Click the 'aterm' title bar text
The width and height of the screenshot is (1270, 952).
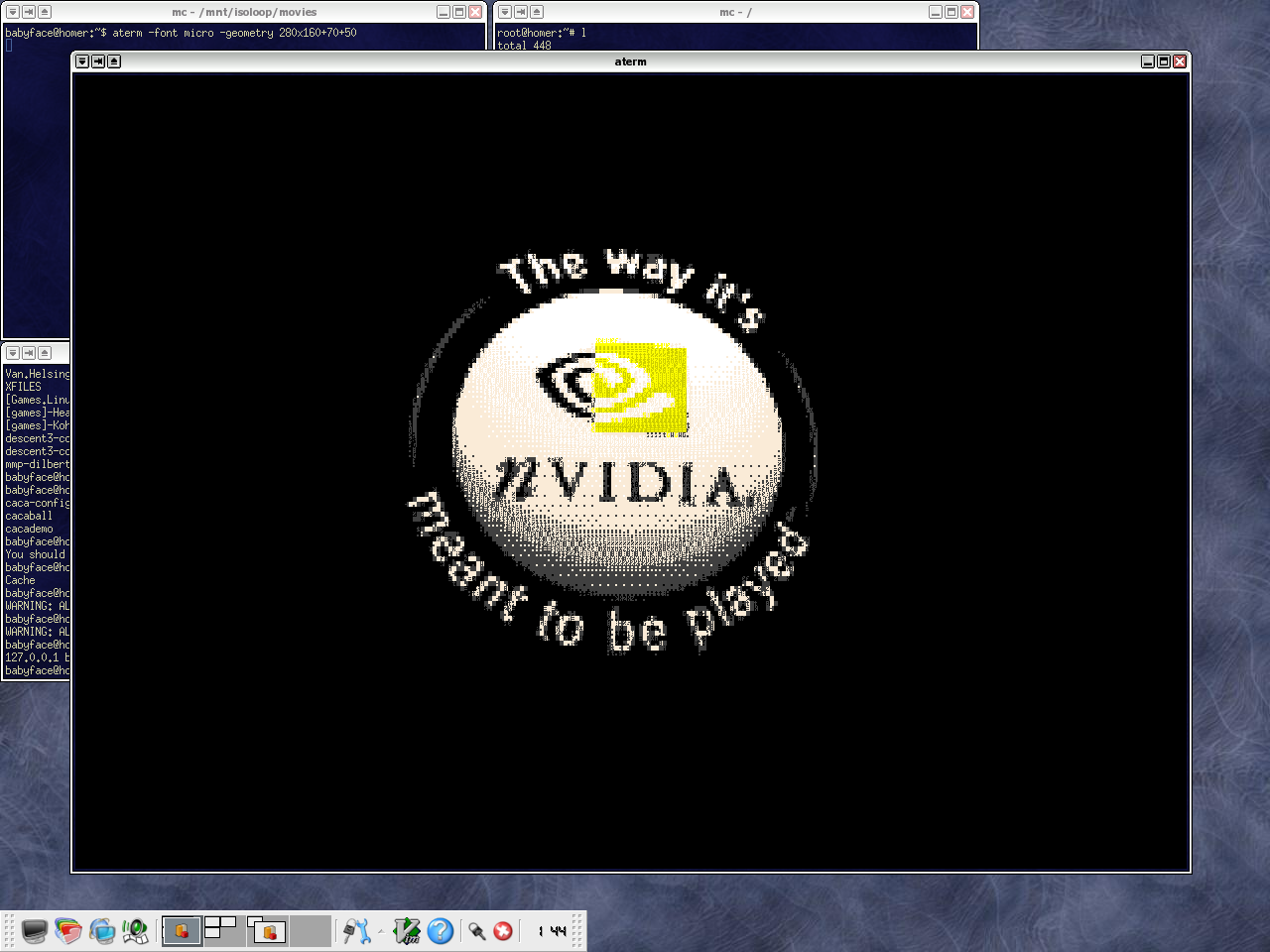(x=630, y=61)
